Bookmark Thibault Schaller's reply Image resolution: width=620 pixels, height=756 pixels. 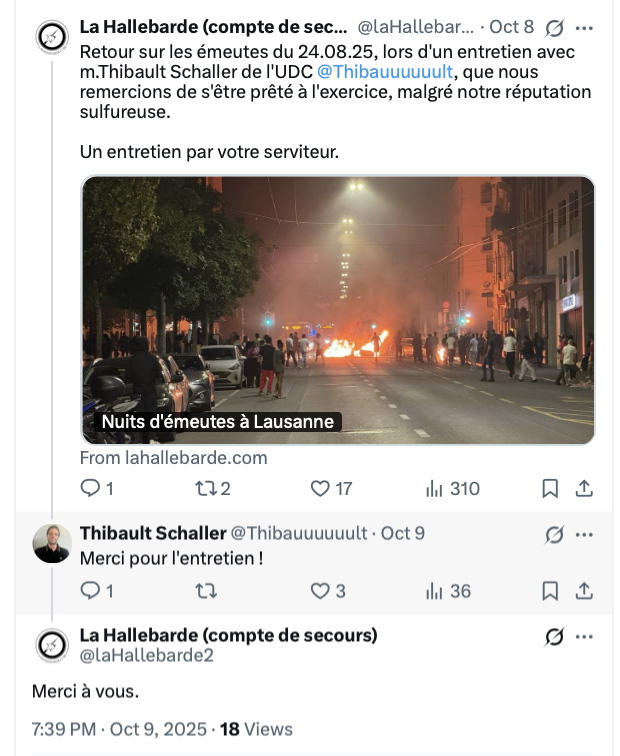tap(549, 591)
